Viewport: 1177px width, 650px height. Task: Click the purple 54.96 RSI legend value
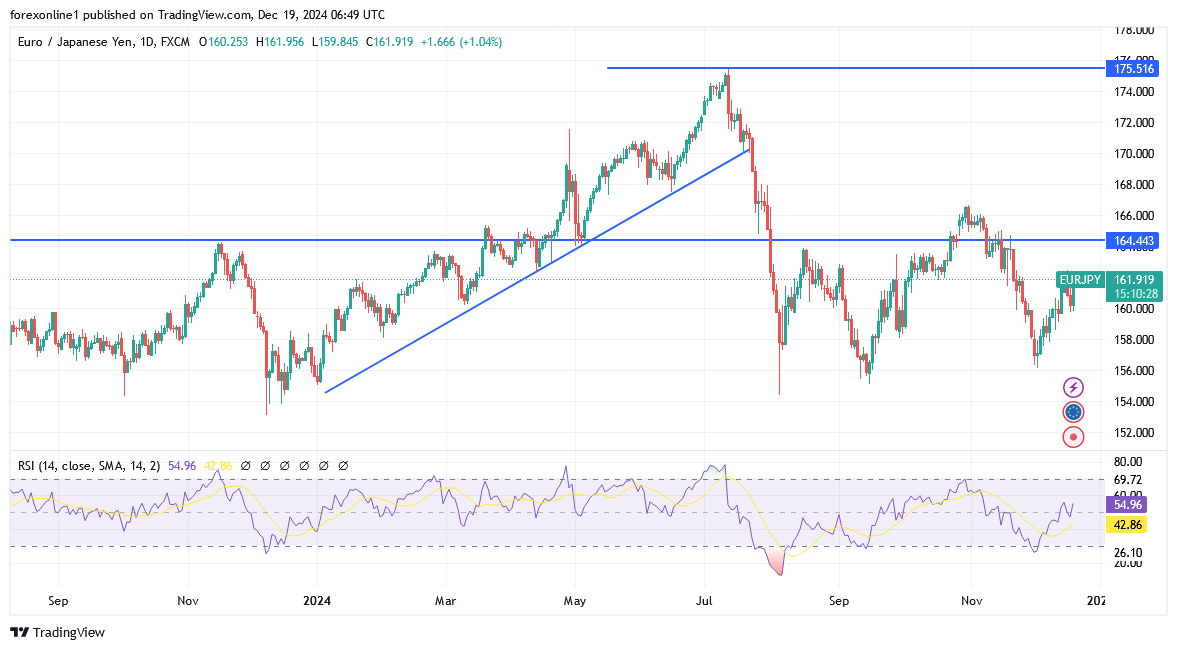click(182, 466)
